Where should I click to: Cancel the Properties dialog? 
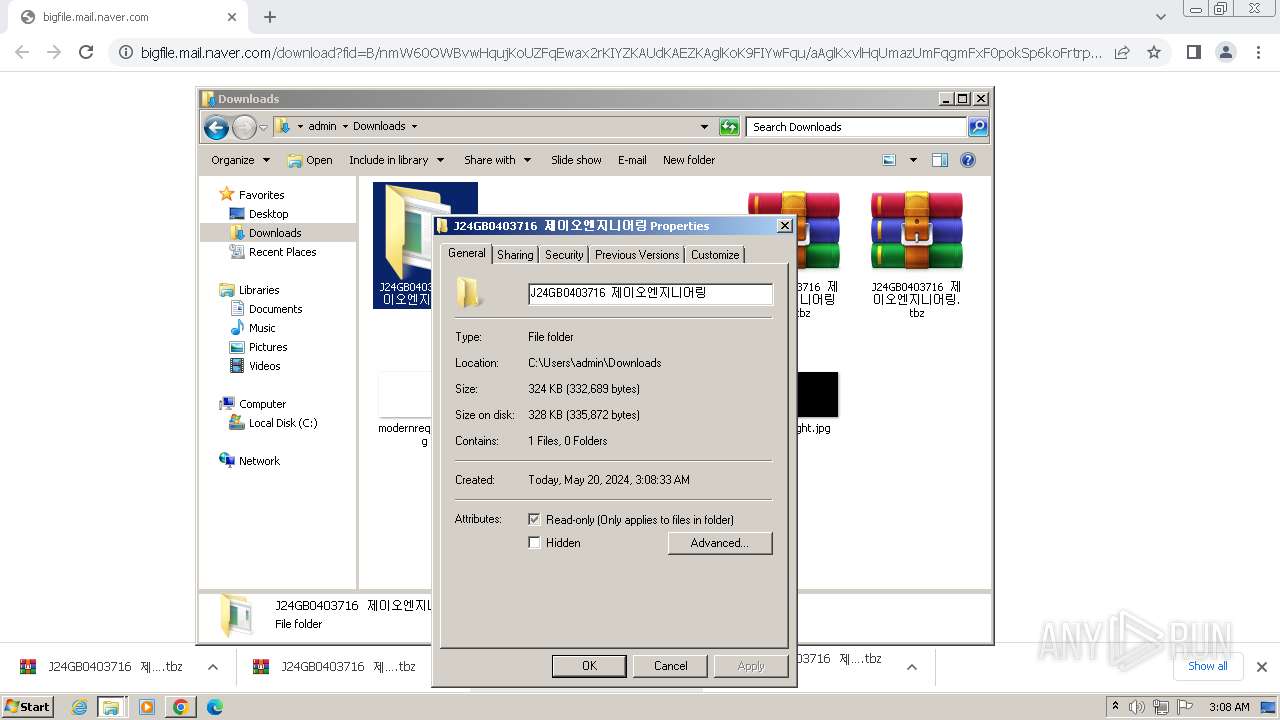670,666
